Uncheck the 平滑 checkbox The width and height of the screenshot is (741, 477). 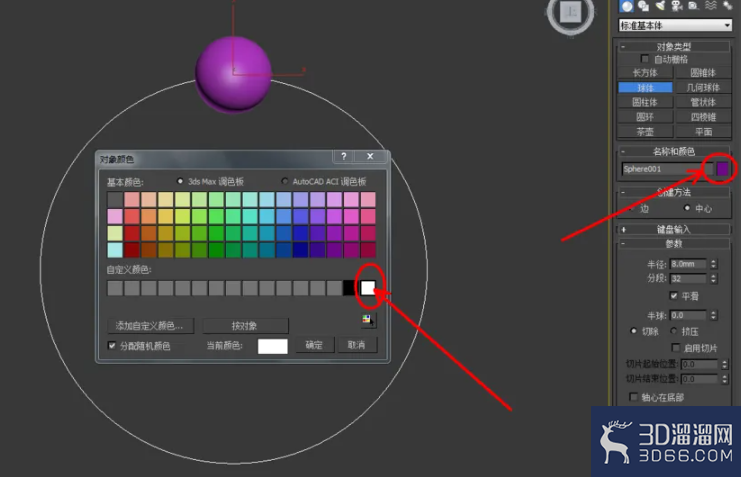point(673,295)
